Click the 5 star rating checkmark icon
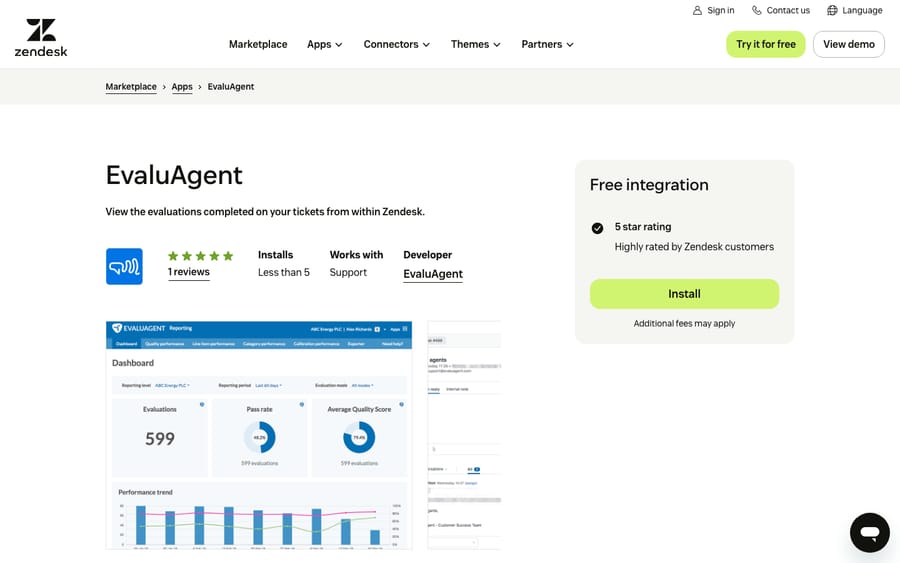The image size is (900, 563). click(597, 228)
